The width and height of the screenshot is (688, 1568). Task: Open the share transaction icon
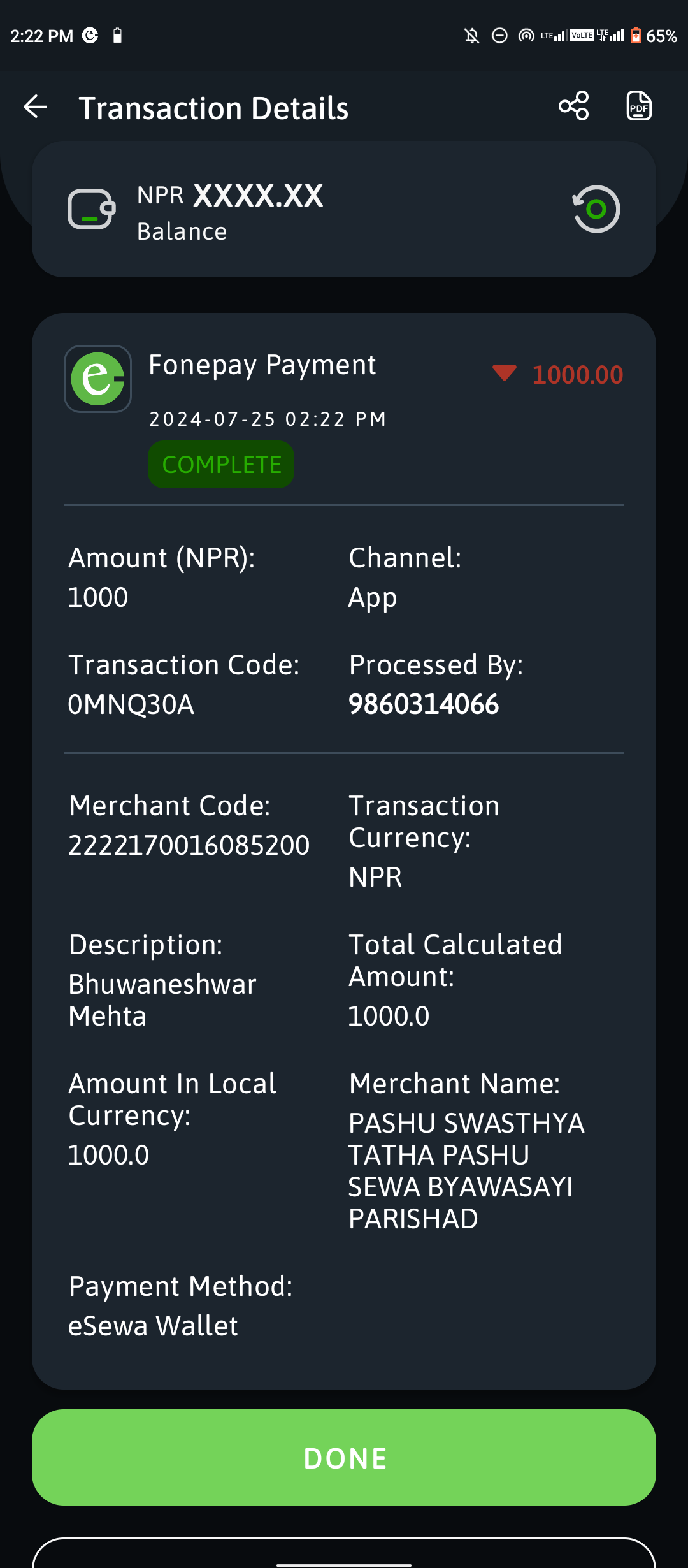[x=574, y=106]
